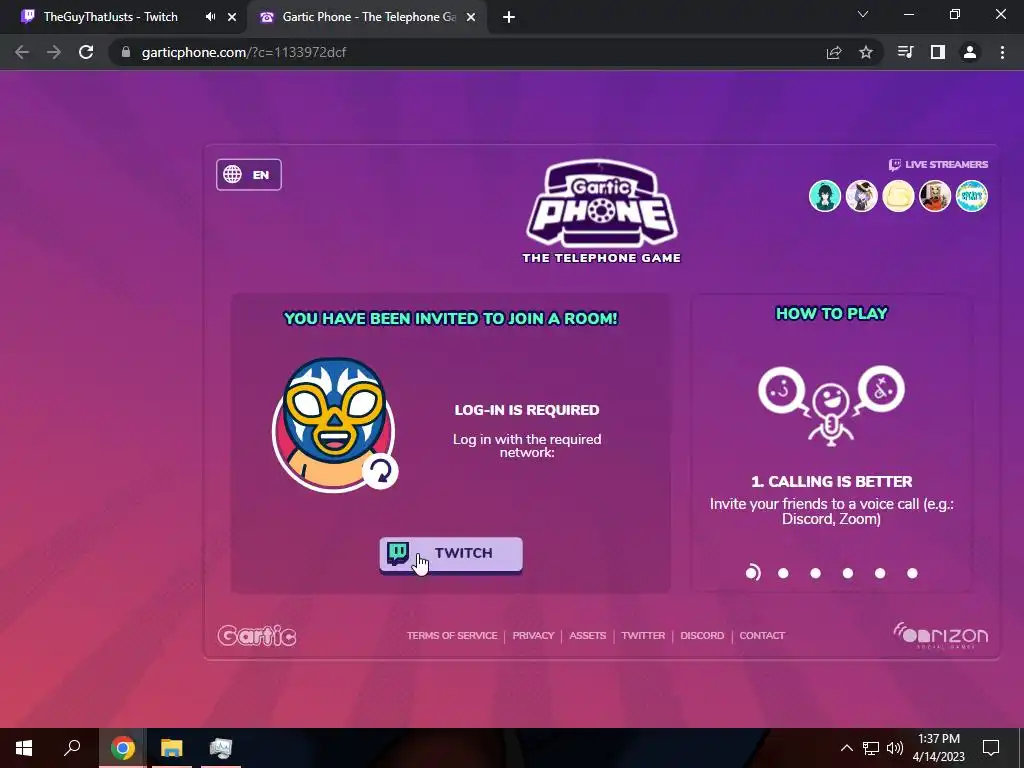Open the first live streamer avatar
The width and height of the screenshot is (1024, 768).
coord(825,196)
